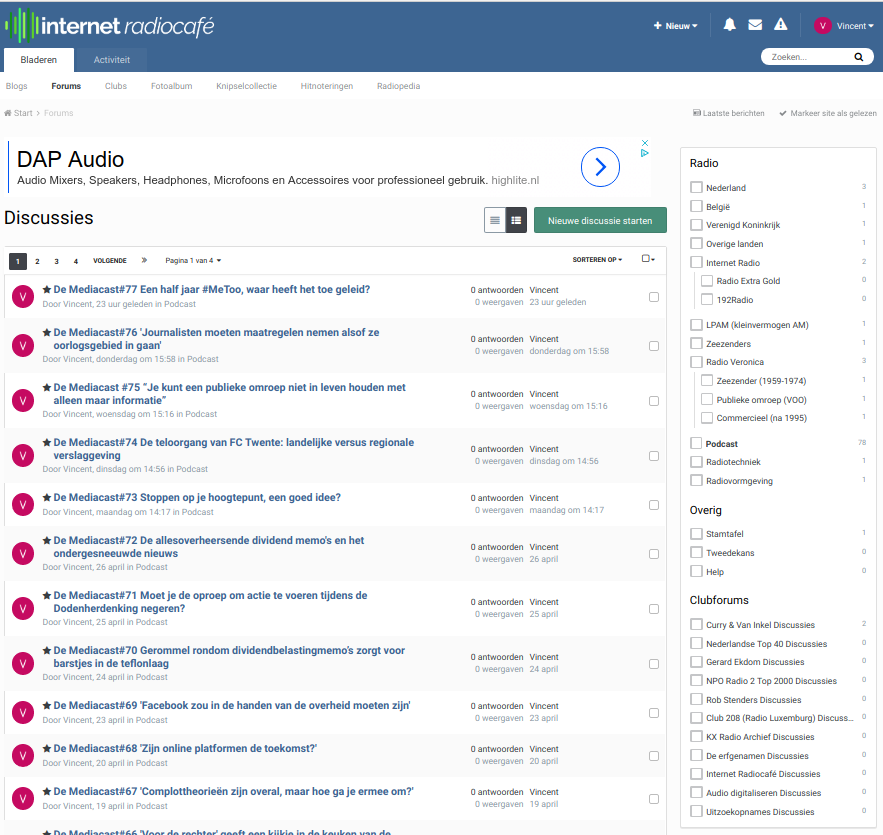Switch to condensed list view icon
Viewport: 883px width, 835px height.
(x=494, y=221)
